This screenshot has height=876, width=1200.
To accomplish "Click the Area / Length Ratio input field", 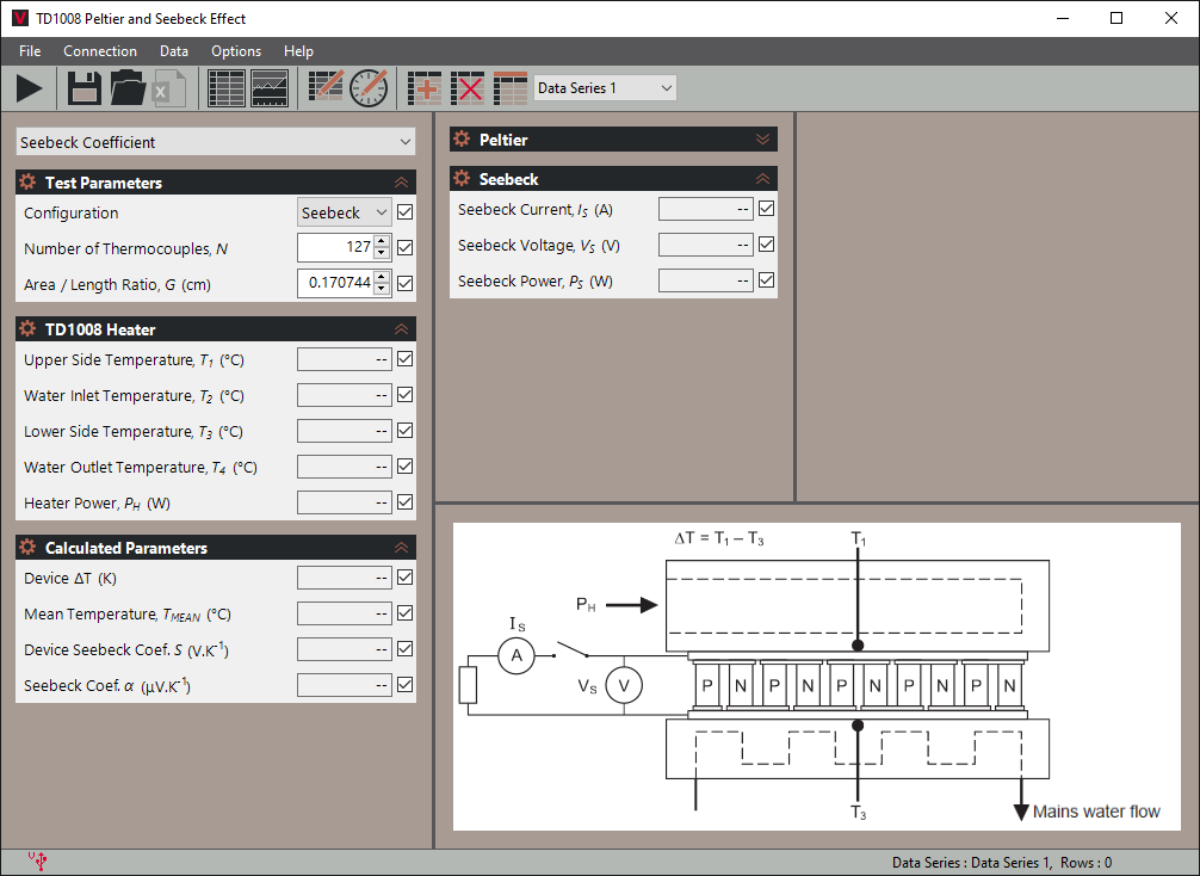I will pos(336,283).
